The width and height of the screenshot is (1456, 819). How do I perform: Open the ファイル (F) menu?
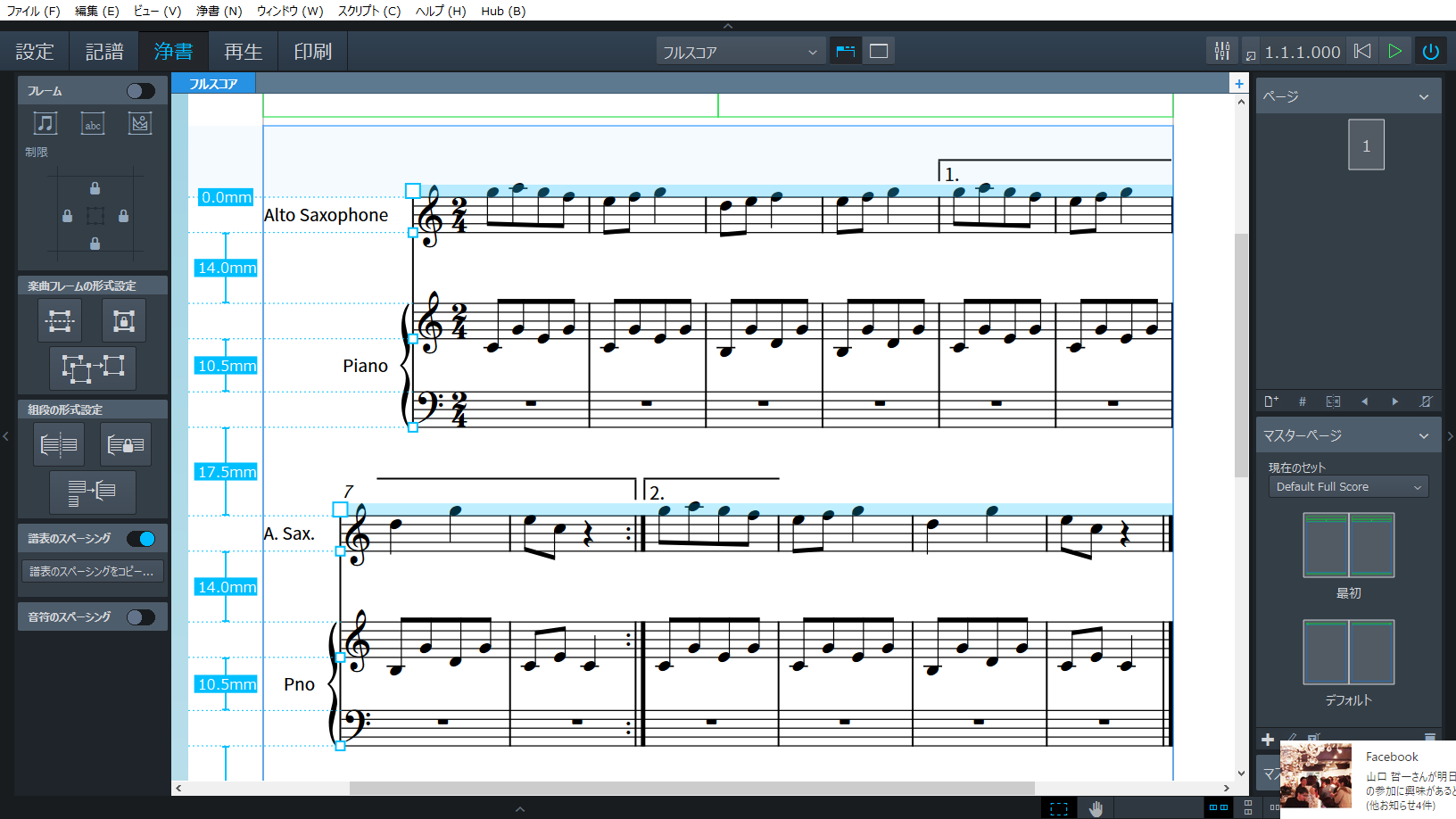point(33,11)
